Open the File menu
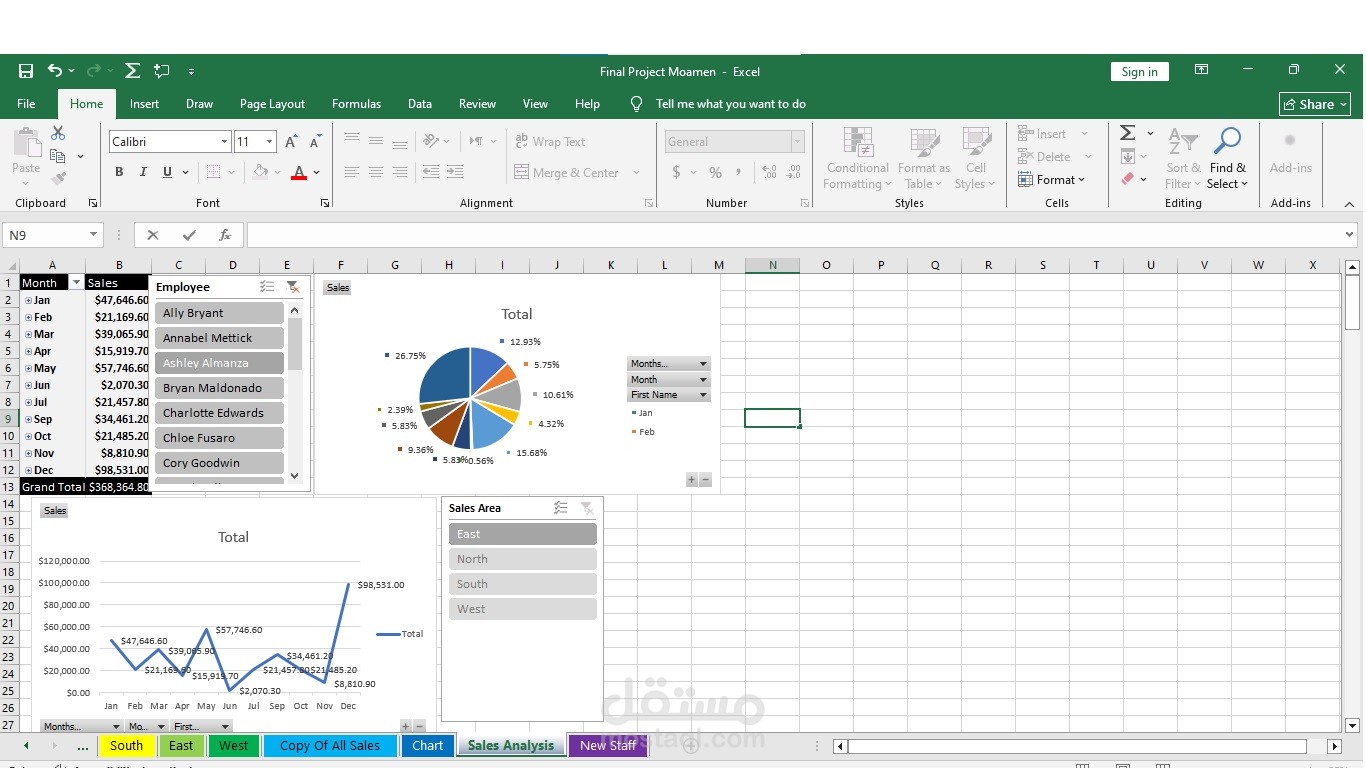 (x=25, y=103)
